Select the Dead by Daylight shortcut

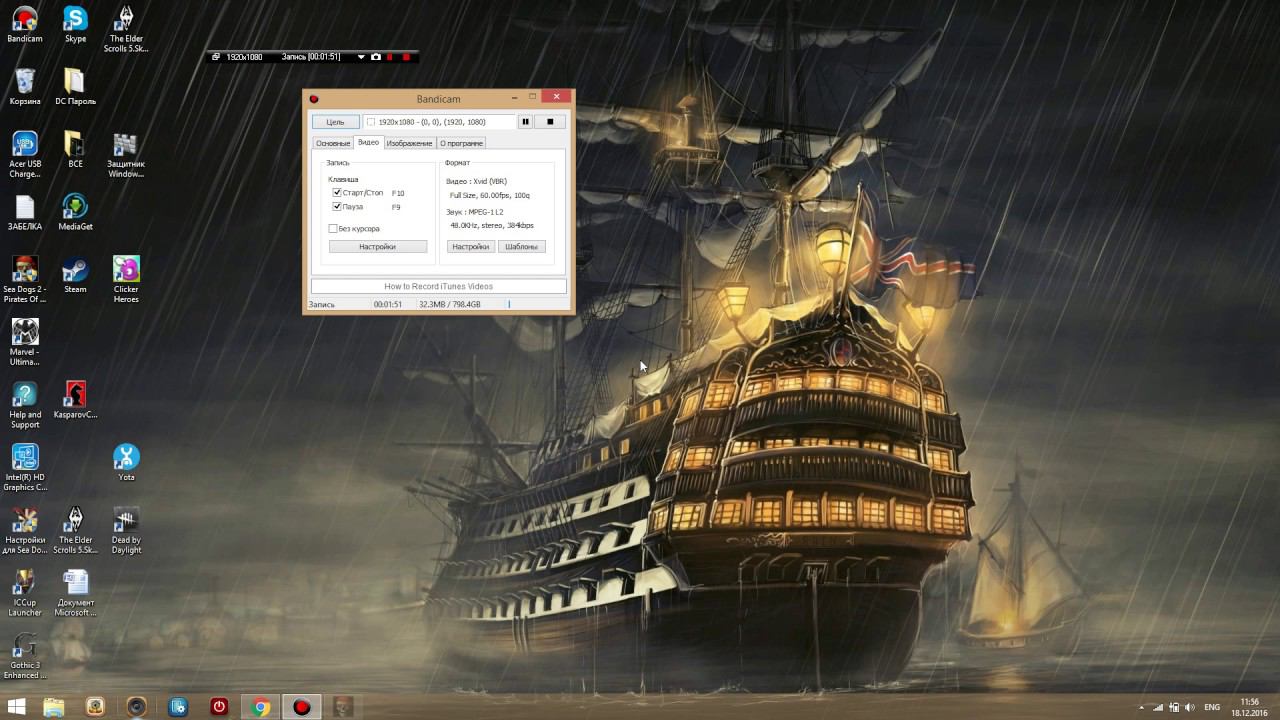tap(126, 531)
